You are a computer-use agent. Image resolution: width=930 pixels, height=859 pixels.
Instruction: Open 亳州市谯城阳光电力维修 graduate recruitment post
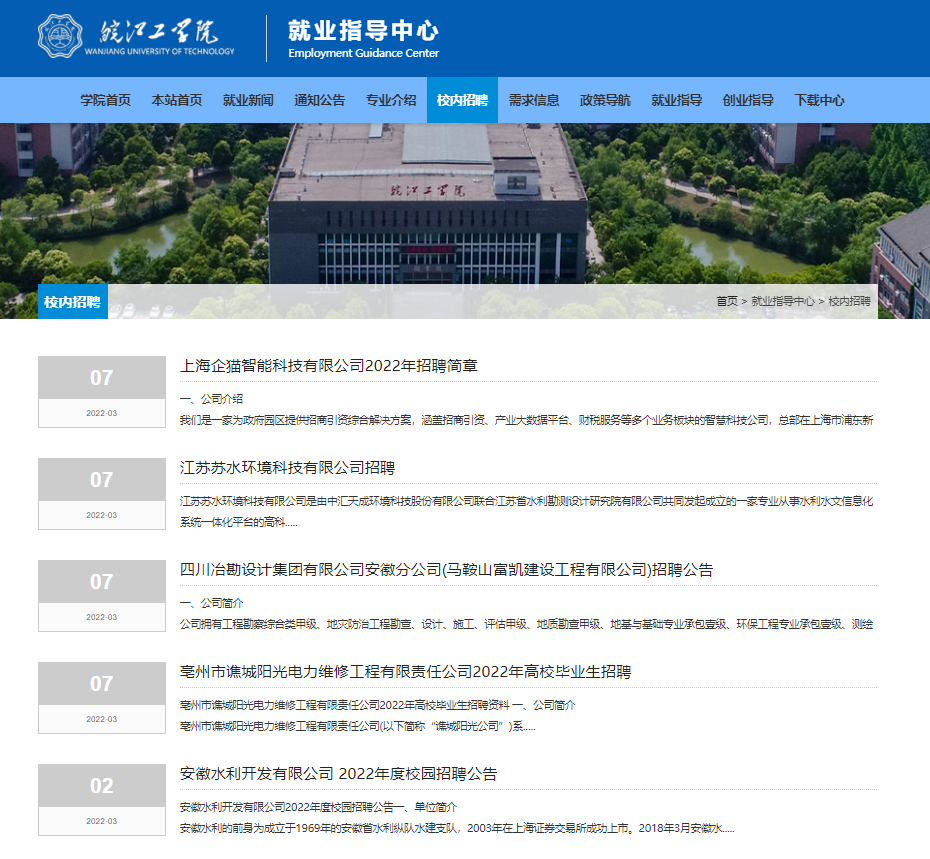pyautogui.click(x=405, y=672)
